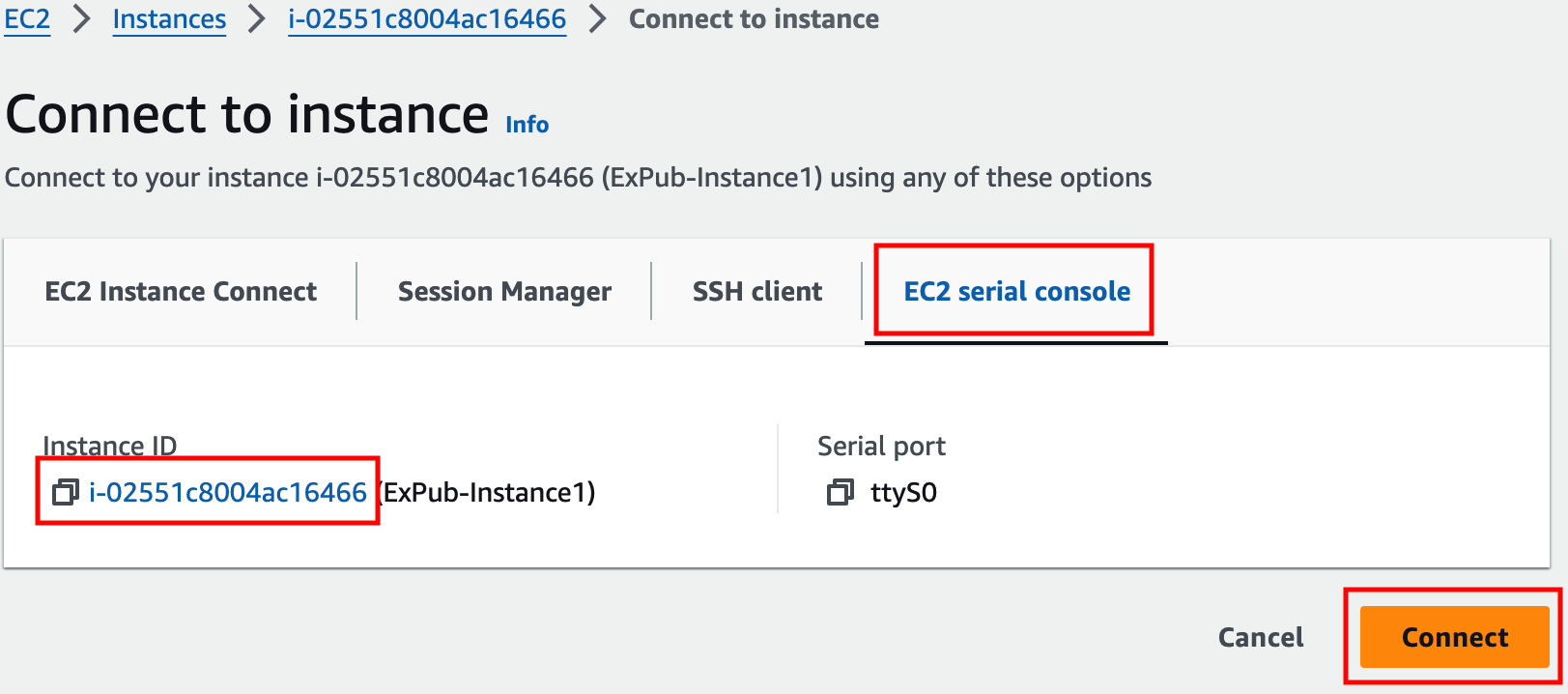Cancel connecting to the instance
The height and width of the screenshot is (694, 1568).
1261,637
